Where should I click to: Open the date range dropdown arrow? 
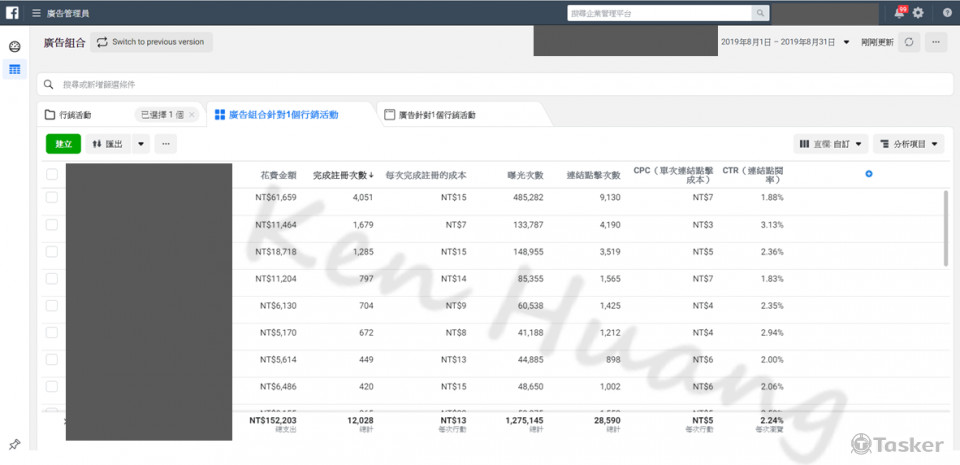(846, 42)
